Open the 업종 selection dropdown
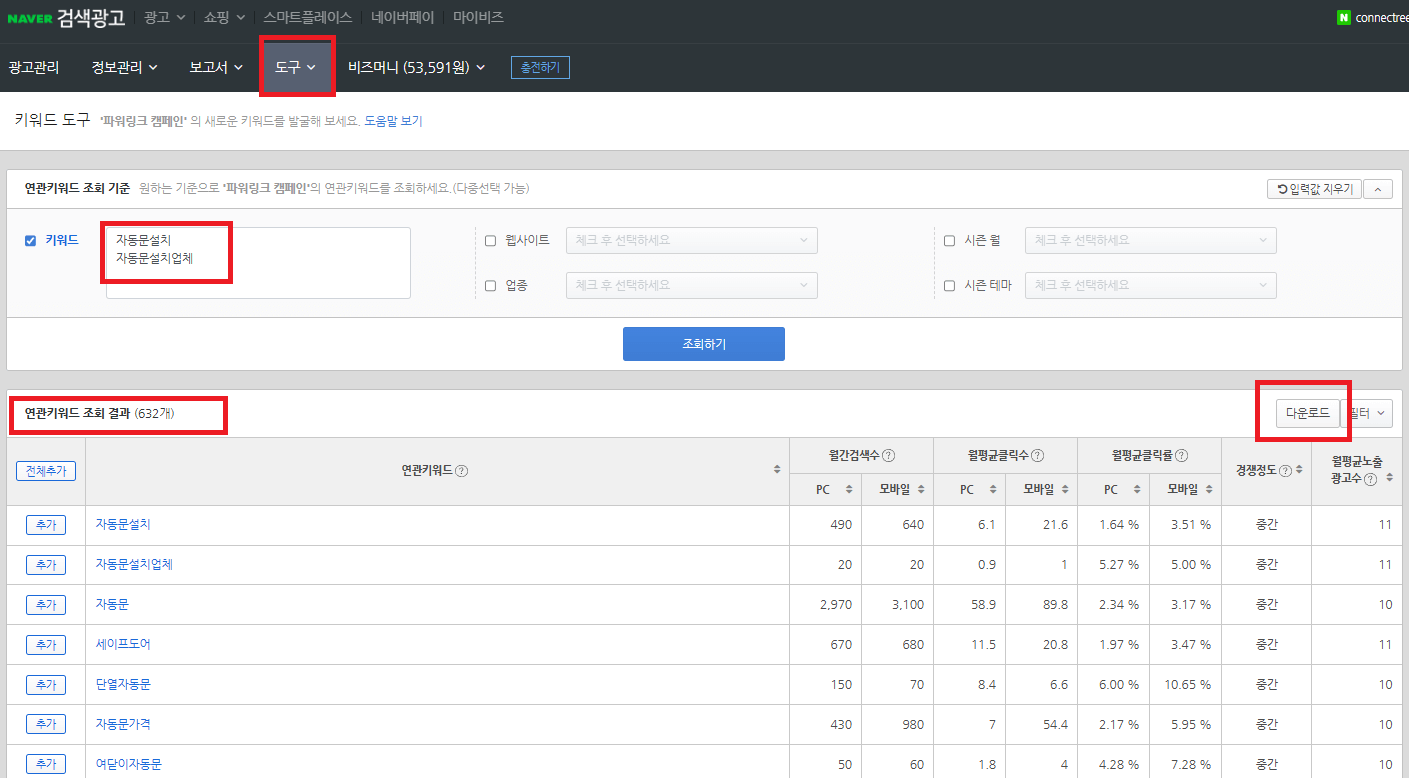This screenshot has width=1409, height=778. tap(692, 285)
